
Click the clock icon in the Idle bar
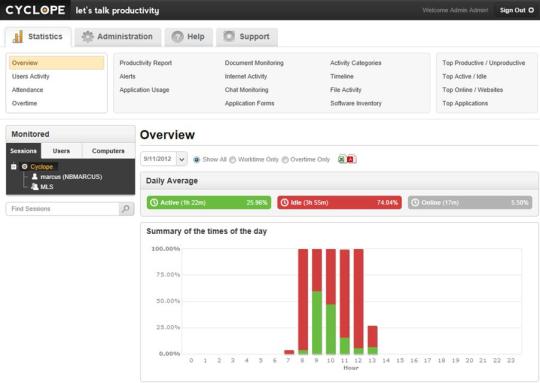point(284,203)
